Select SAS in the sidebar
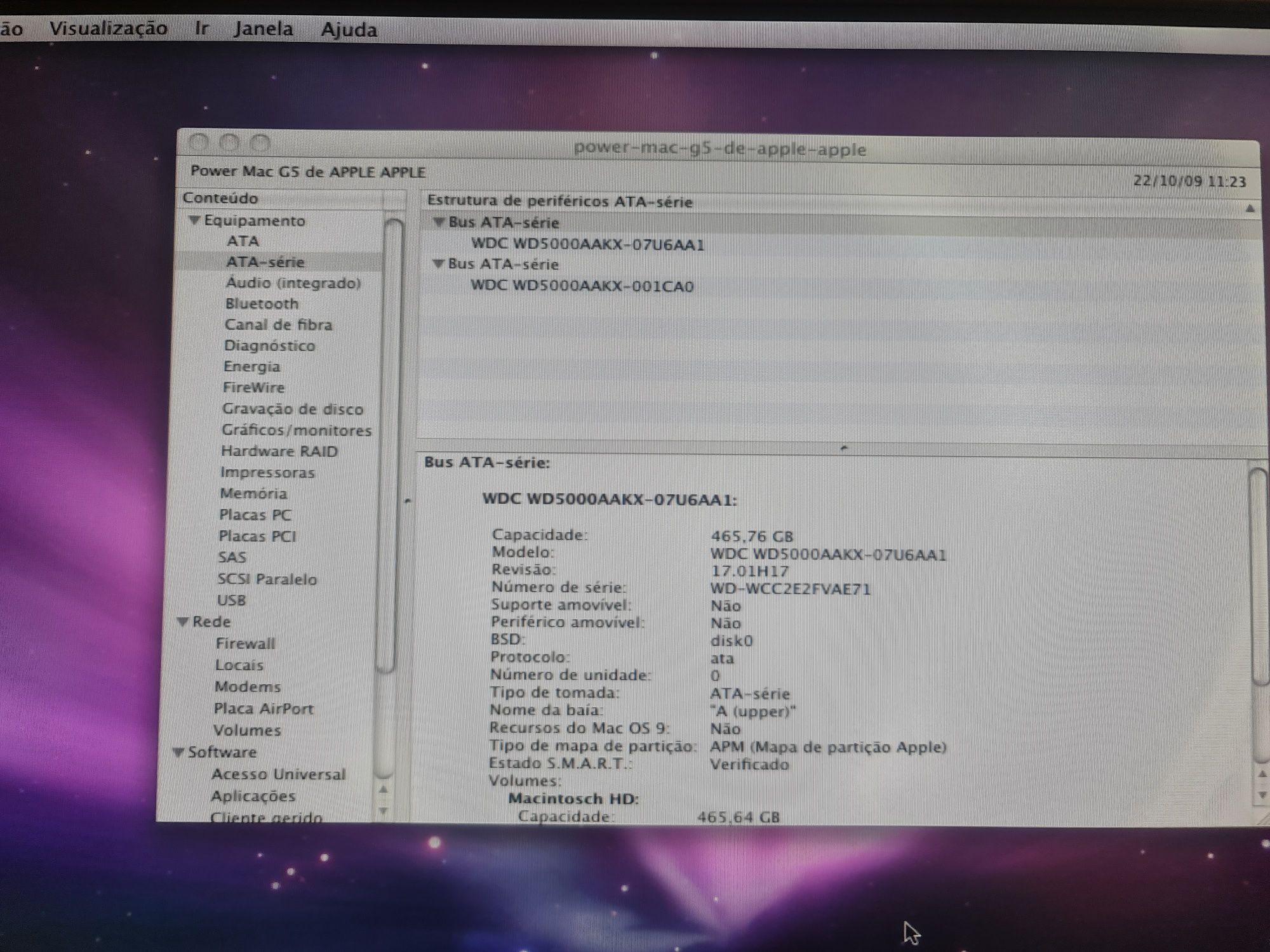Image resolution: width=1270 pixels, height=952 pixels. click(232, 557)
